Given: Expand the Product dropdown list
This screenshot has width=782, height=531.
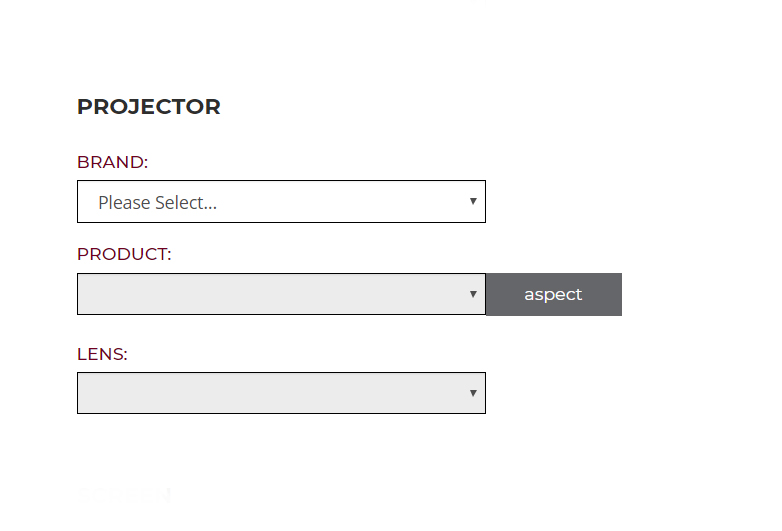Looking at the screenshot, I should pos(281,294).
